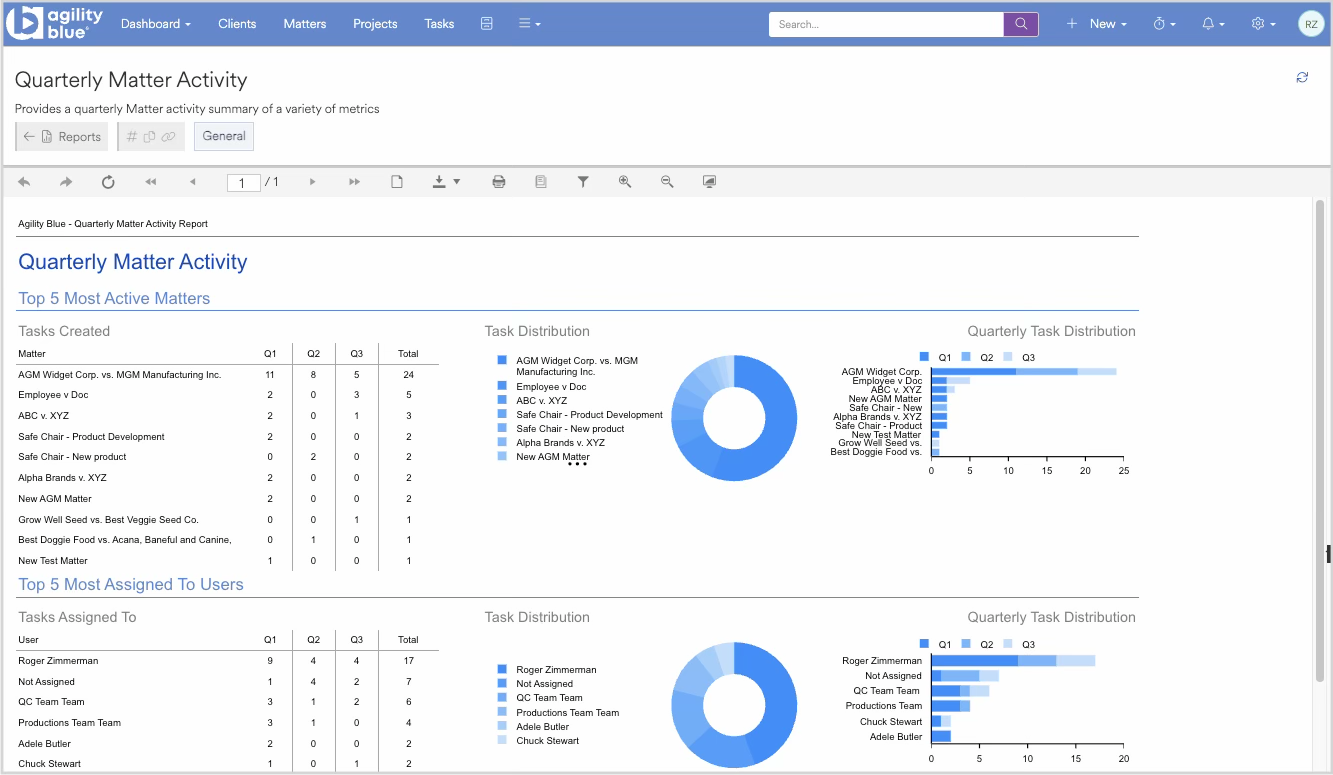
Task: Click the purple search magnifier button
Action: (1021, 24)
